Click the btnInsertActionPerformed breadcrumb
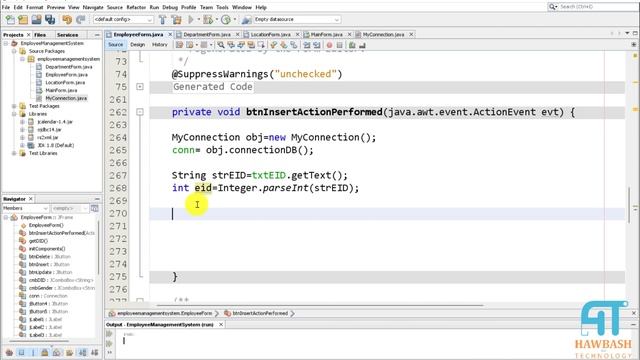 click(260, 313)
